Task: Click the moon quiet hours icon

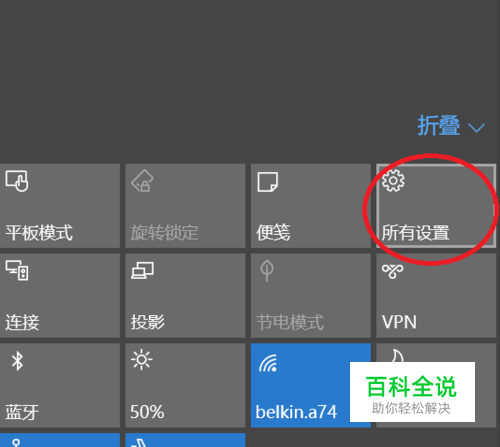Action: point(396,356)
